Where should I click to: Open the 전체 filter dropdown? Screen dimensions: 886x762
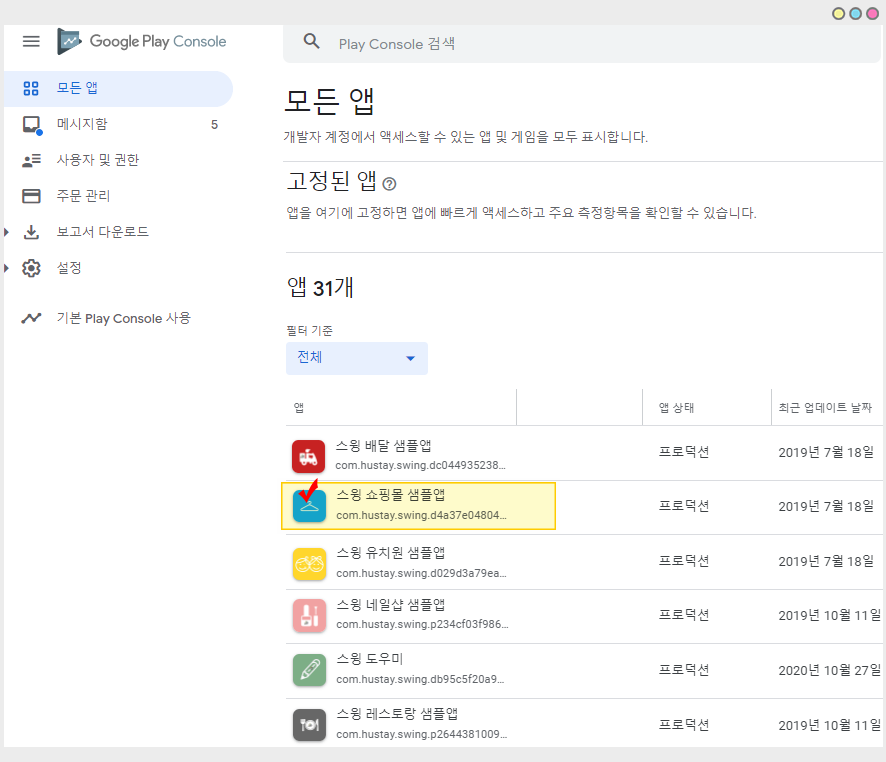356,358
